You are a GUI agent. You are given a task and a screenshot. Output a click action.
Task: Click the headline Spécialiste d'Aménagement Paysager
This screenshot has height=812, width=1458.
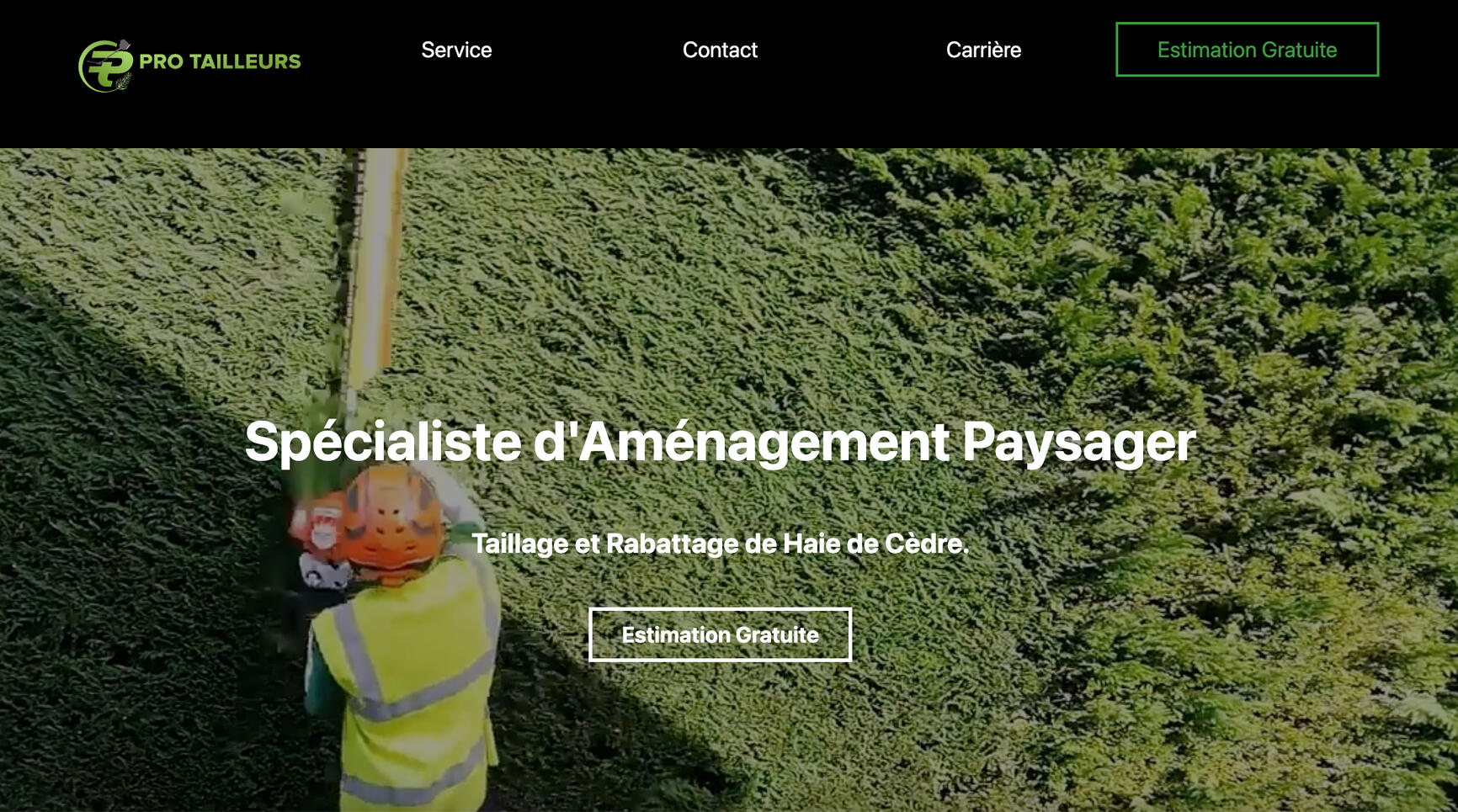coord(721,440)
